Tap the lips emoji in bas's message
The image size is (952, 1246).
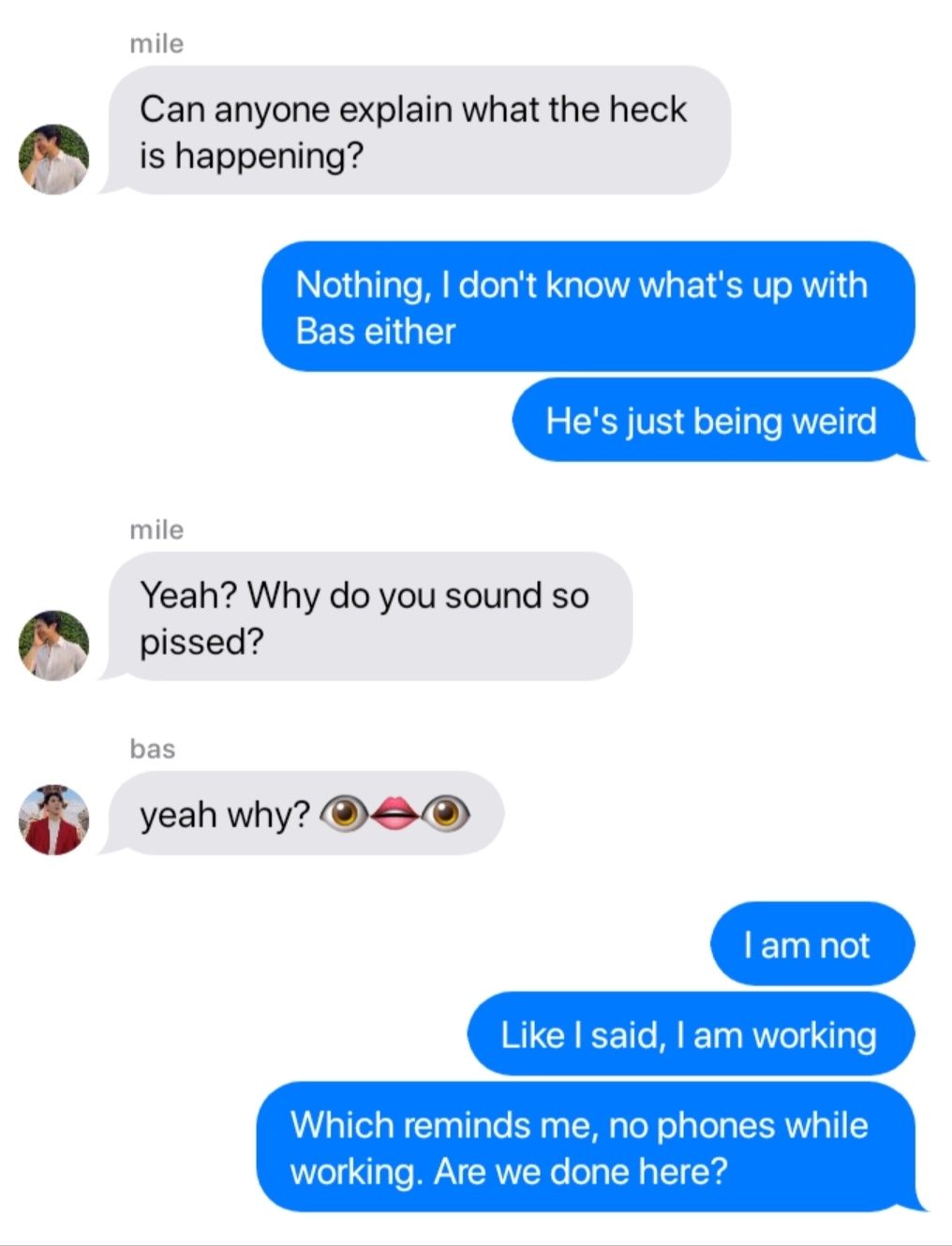pos(394,813)
